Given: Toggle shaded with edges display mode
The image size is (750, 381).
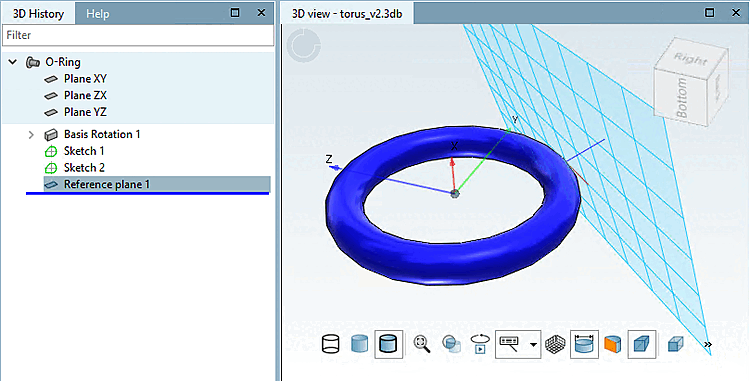Looking at the screenshot, I should (388, 344).
